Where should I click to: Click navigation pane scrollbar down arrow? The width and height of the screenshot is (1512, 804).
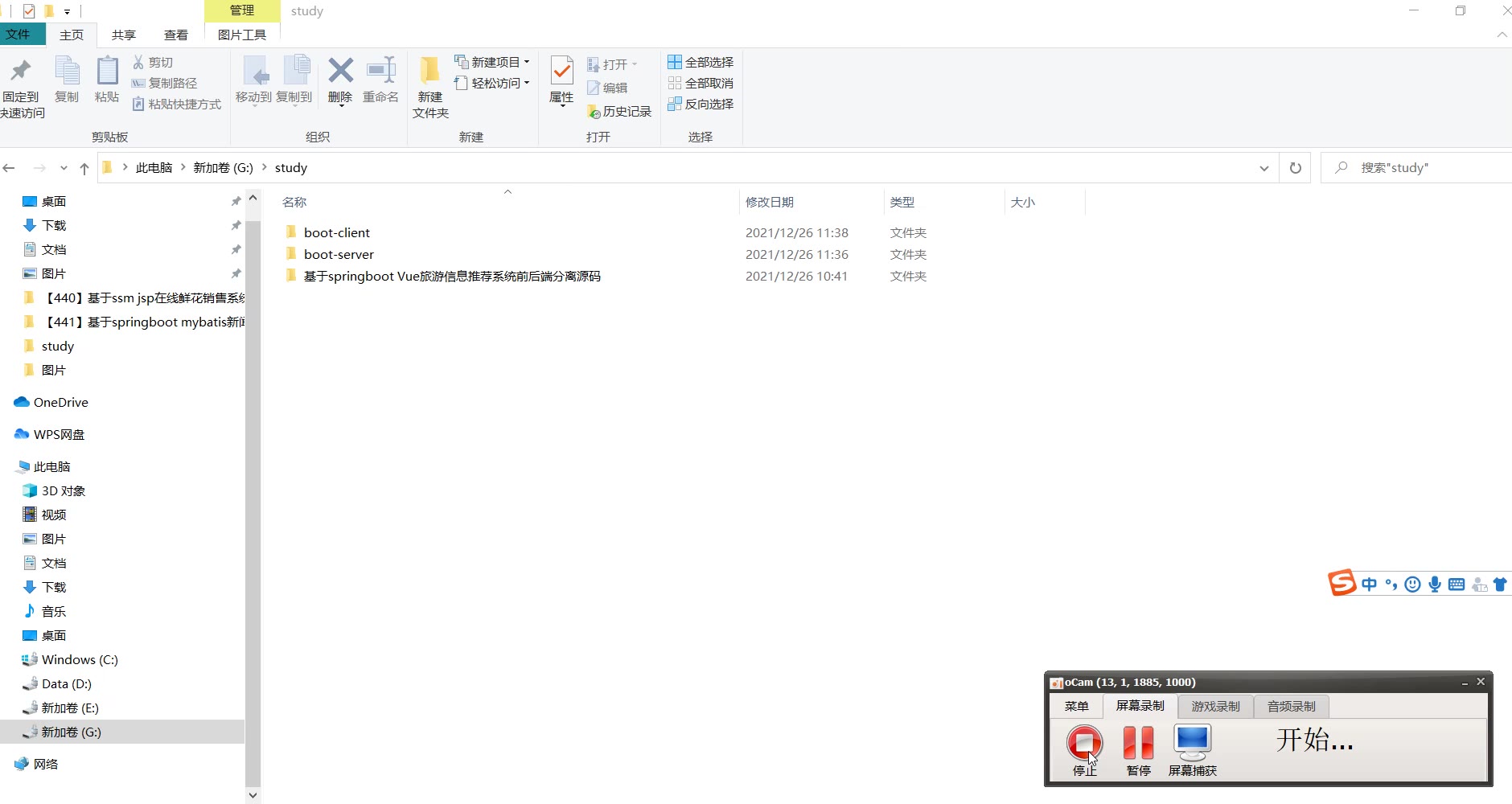click(253, 795)
